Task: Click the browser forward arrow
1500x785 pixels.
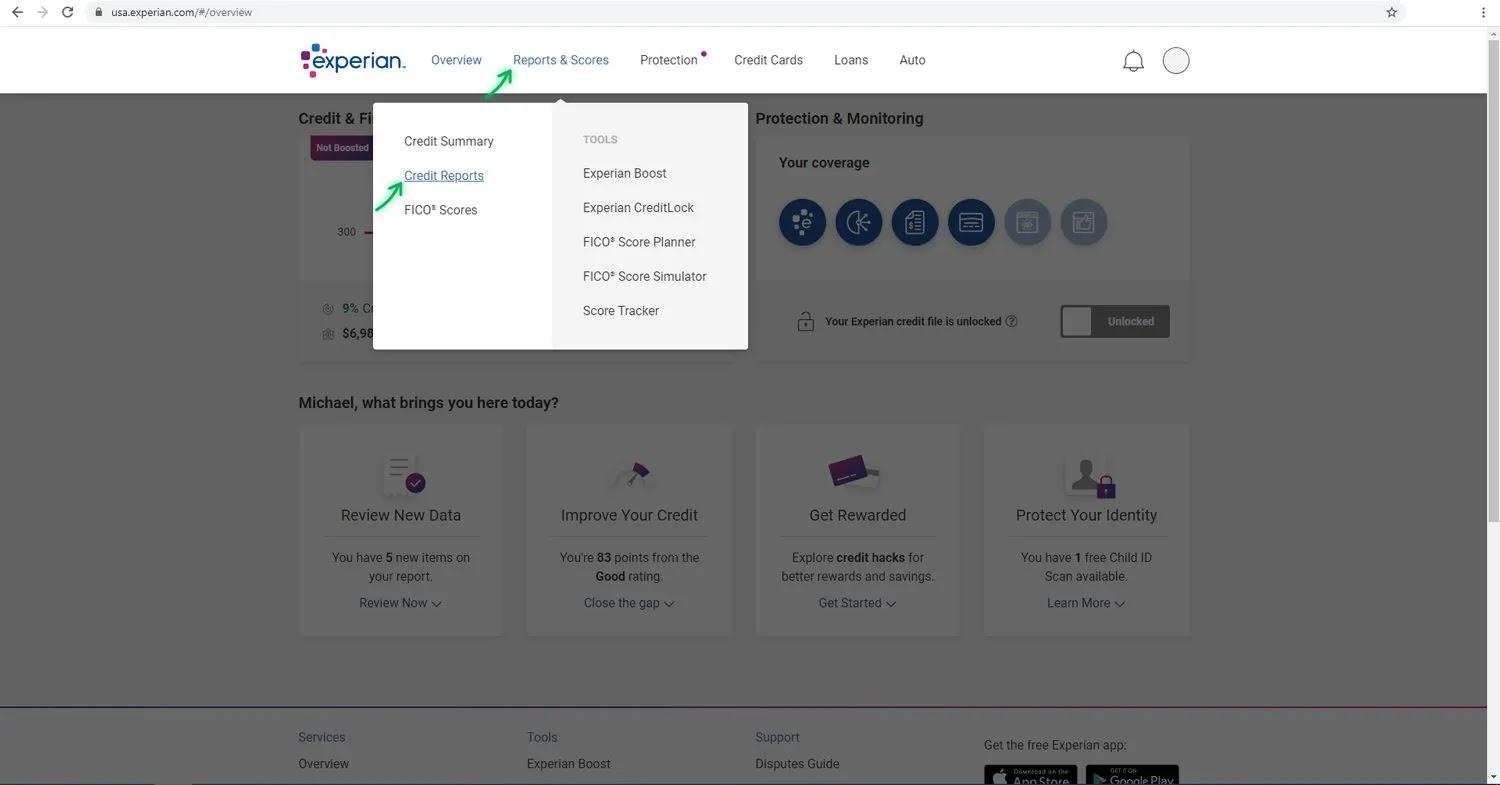Action: click(42, 12)
